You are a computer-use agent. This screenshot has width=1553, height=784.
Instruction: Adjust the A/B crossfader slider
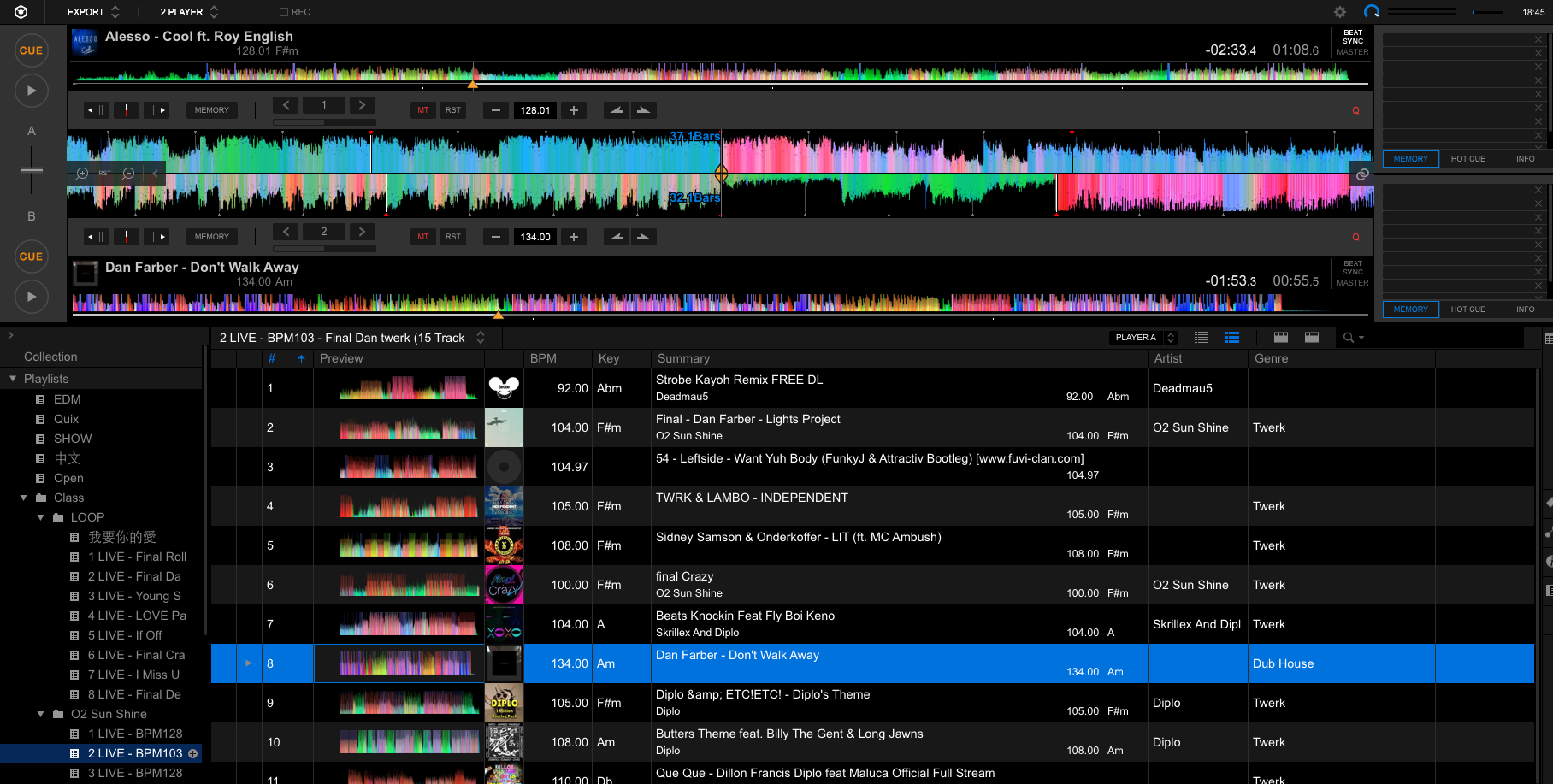32,170
